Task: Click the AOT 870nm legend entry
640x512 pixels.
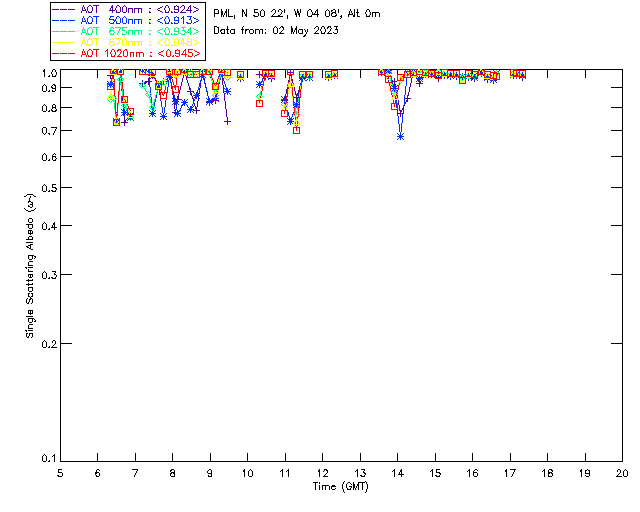Action: coord(127,42)
